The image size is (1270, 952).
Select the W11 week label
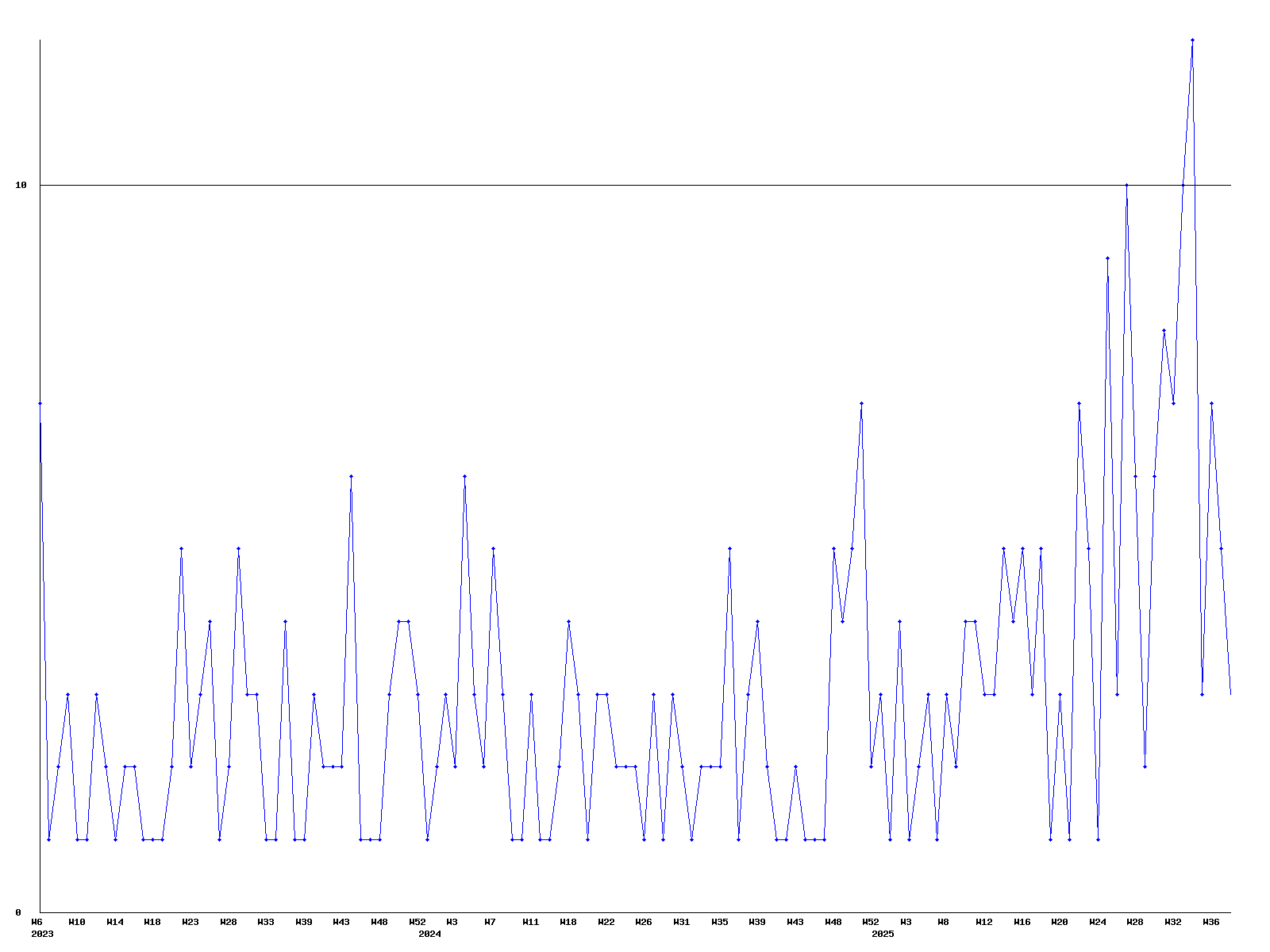(531, 922)
